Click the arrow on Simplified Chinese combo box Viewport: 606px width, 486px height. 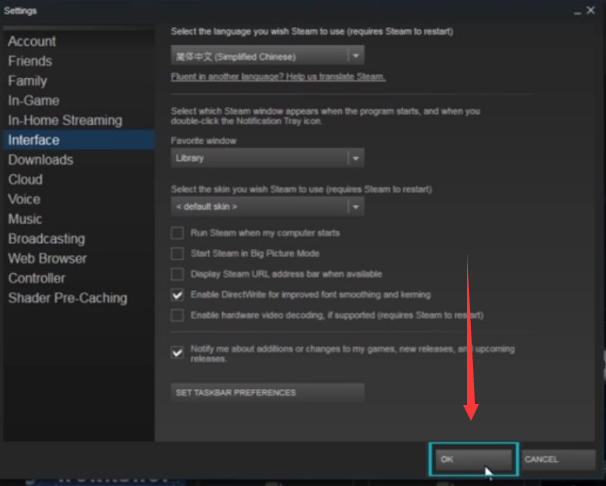[356, 56]
